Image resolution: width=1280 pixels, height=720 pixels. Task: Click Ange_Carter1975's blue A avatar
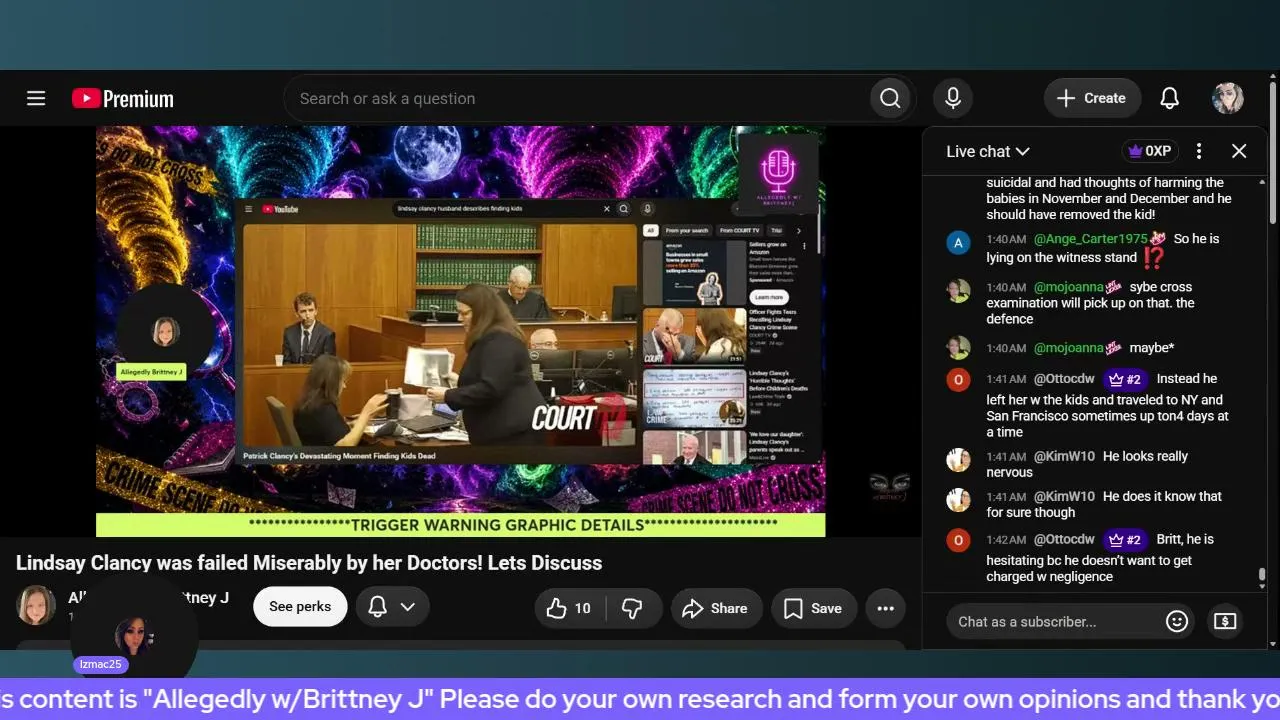(958, 243)
